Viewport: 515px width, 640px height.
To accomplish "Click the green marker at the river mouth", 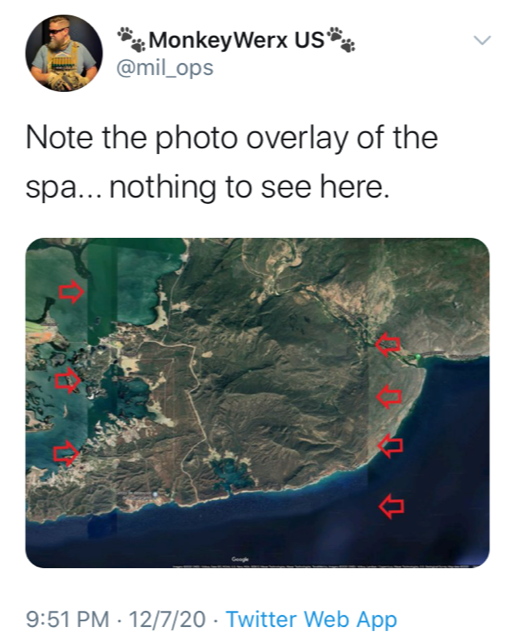I will 417,357.
